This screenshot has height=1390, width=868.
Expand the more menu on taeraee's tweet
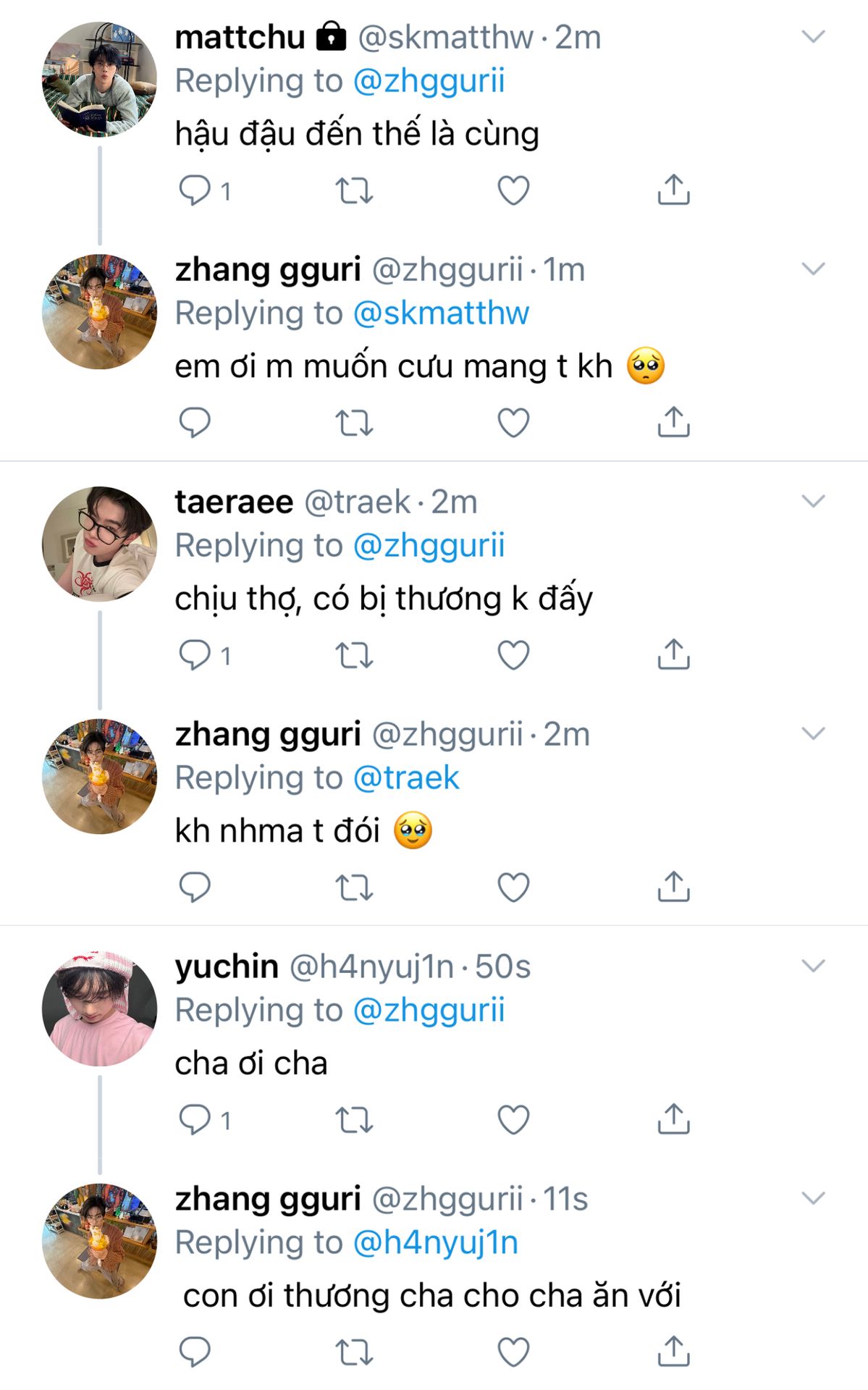pos(814,501)
